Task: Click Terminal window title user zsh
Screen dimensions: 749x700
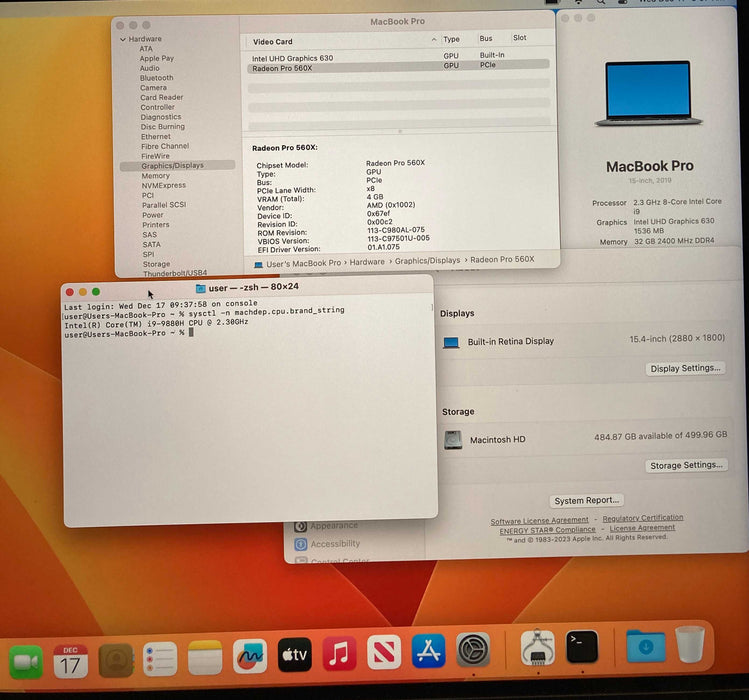Action: click(254, 287)
